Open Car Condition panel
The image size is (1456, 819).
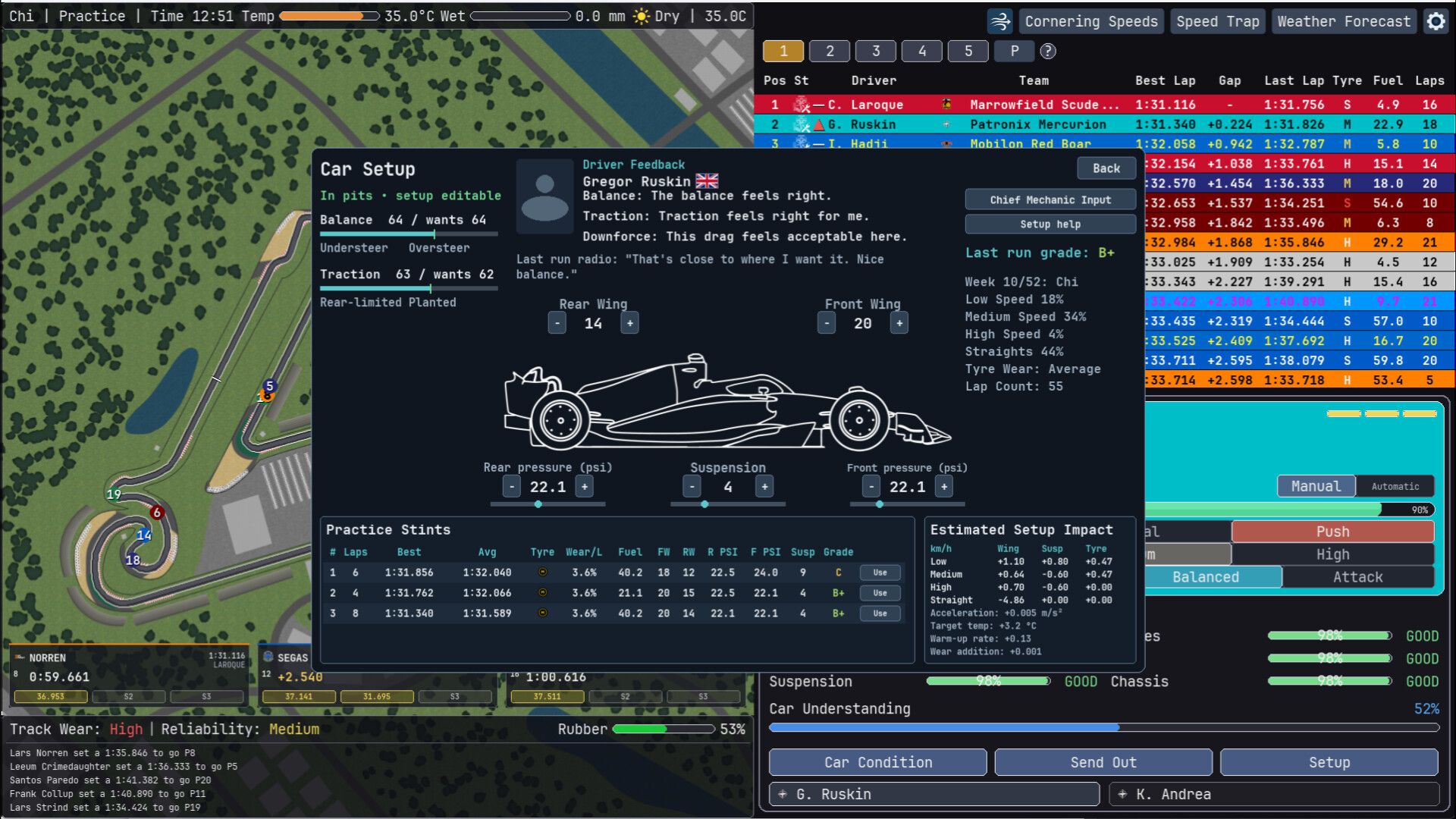coord(878,762)
